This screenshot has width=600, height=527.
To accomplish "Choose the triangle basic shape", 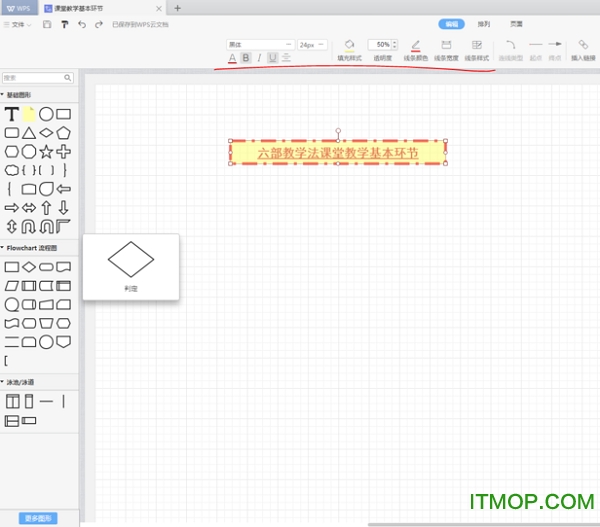I will click(29, 133).
